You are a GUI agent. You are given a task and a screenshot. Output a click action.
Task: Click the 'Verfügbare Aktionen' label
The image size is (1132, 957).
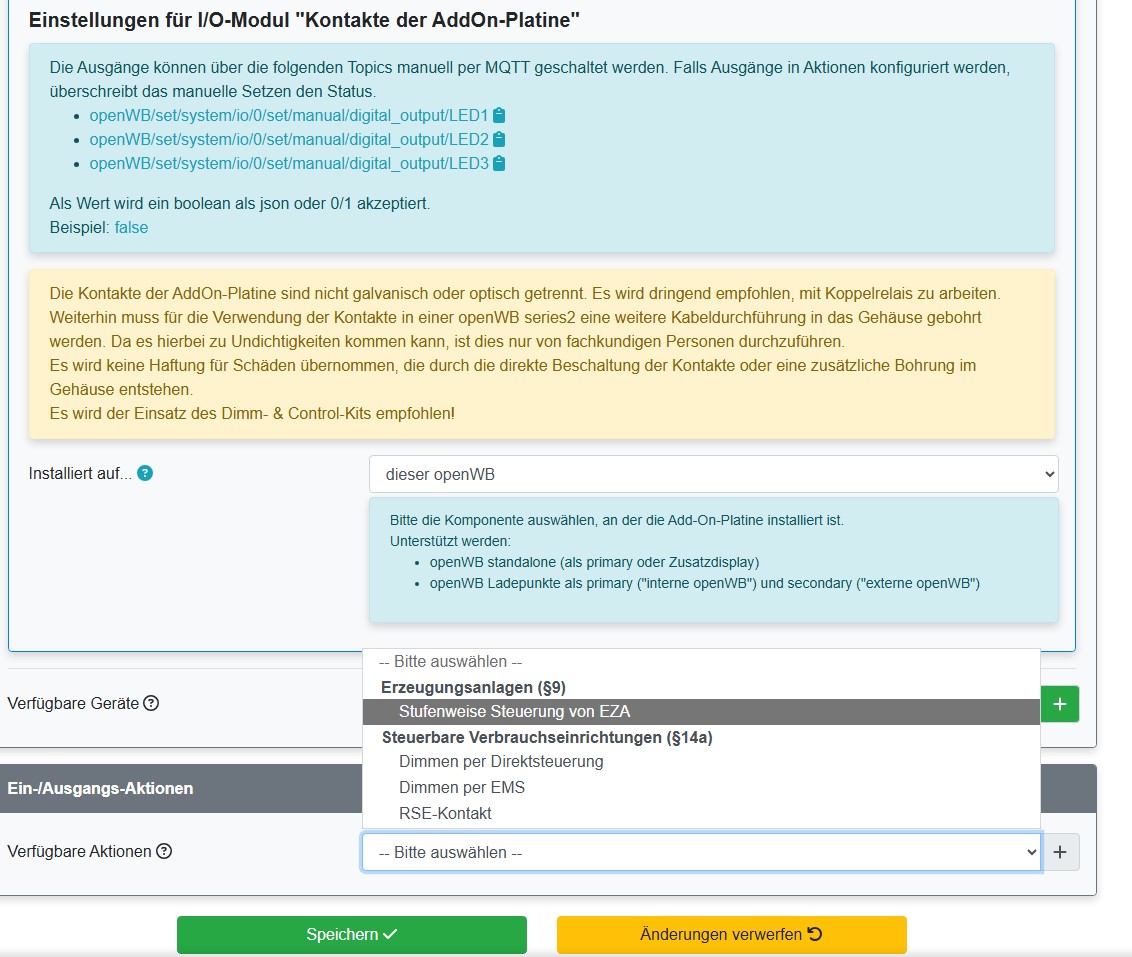pyautogui.click(x=79, y=852)
